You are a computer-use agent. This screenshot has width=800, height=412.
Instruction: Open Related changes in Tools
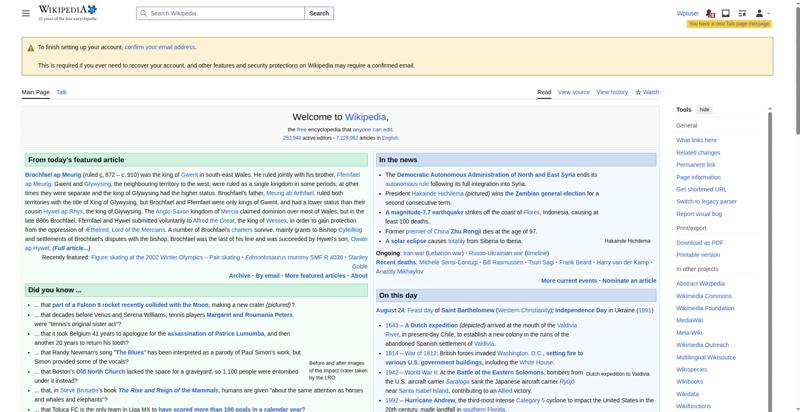tap(698, 152)
